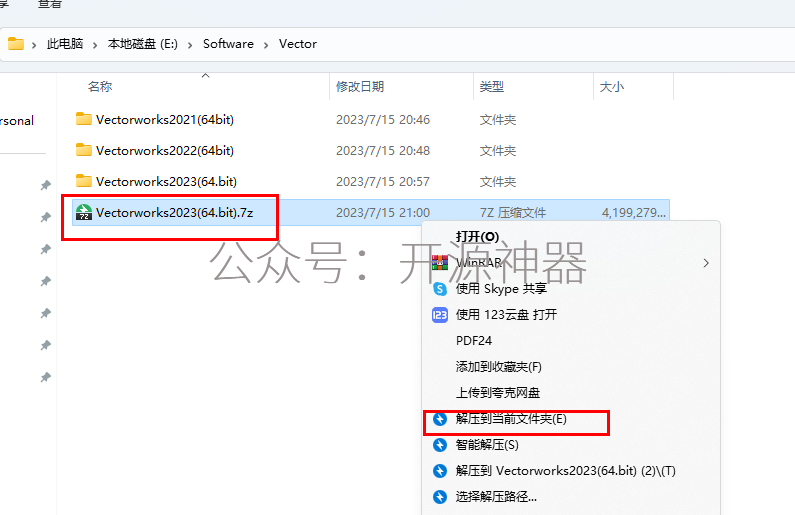The width and height of the screenshot is (795, 515).
Task: Go to Software in breadcrumb
Action: point(228,44)
